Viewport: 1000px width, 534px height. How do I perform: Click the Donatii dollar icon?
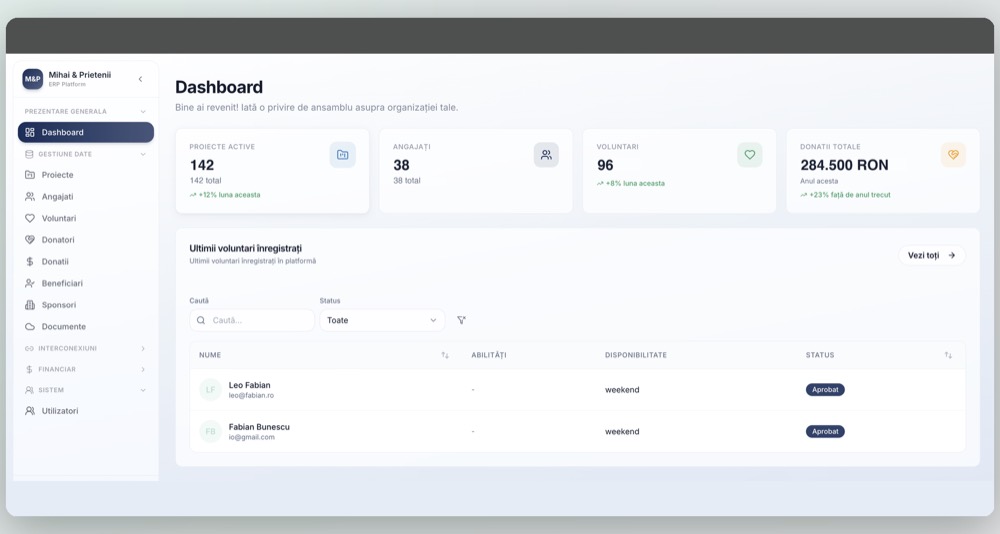30,262
